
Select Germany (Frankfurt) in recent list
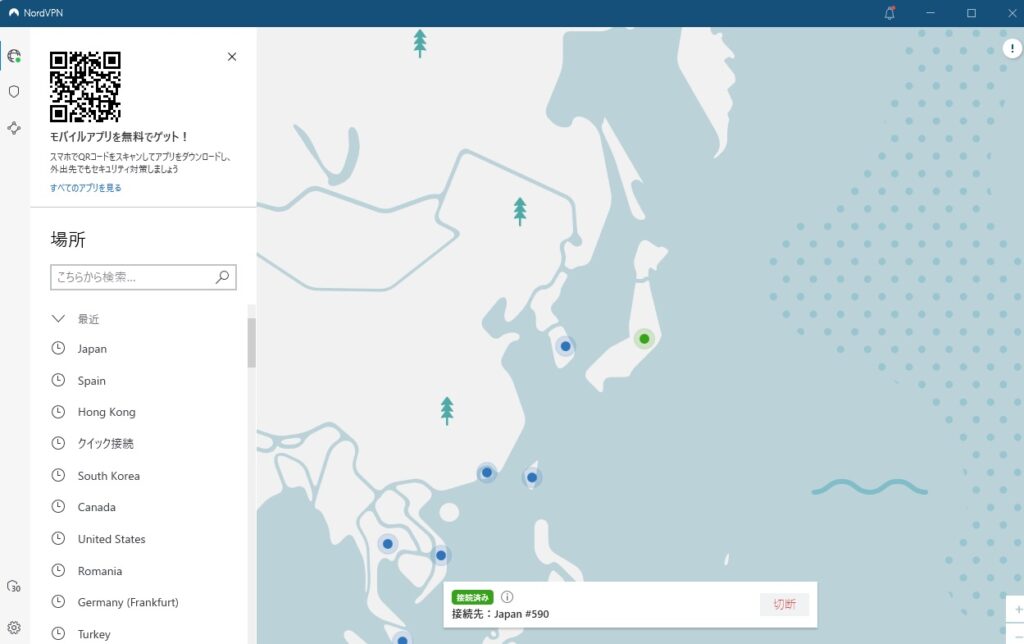(x=128, y=602)
